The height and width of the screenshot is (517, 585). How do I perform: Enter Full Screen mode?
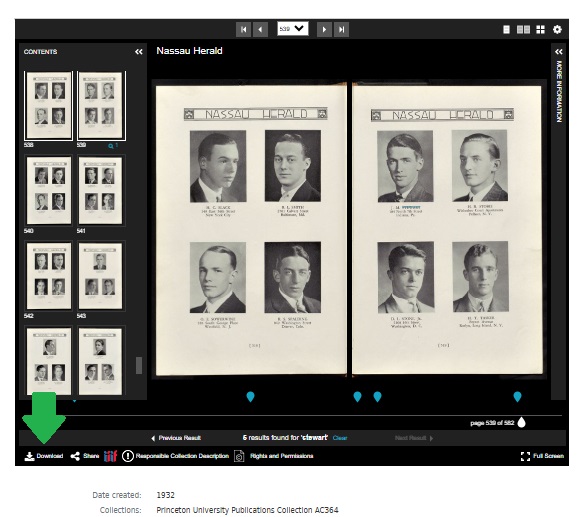point(542,456)
